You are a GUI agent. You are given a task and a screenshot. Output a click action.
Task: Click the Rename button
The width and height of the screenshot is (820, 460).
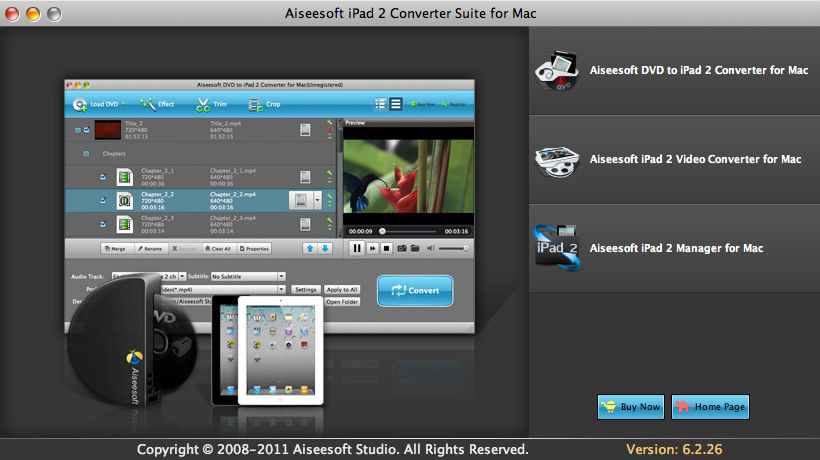pyautogui.click(x=150, y=249)
